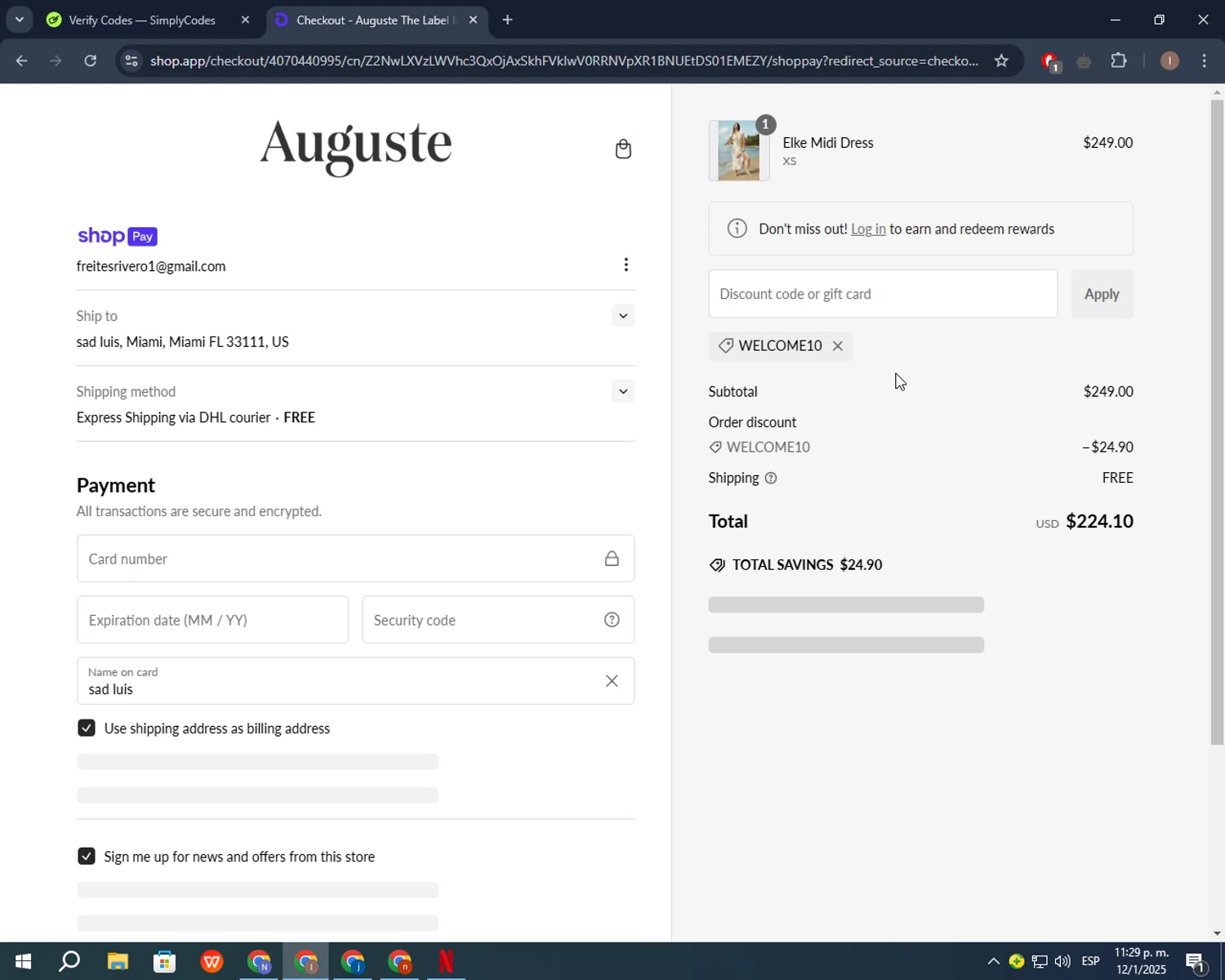Toggle Sign me up for news and offers

click(x=86, y=856)
